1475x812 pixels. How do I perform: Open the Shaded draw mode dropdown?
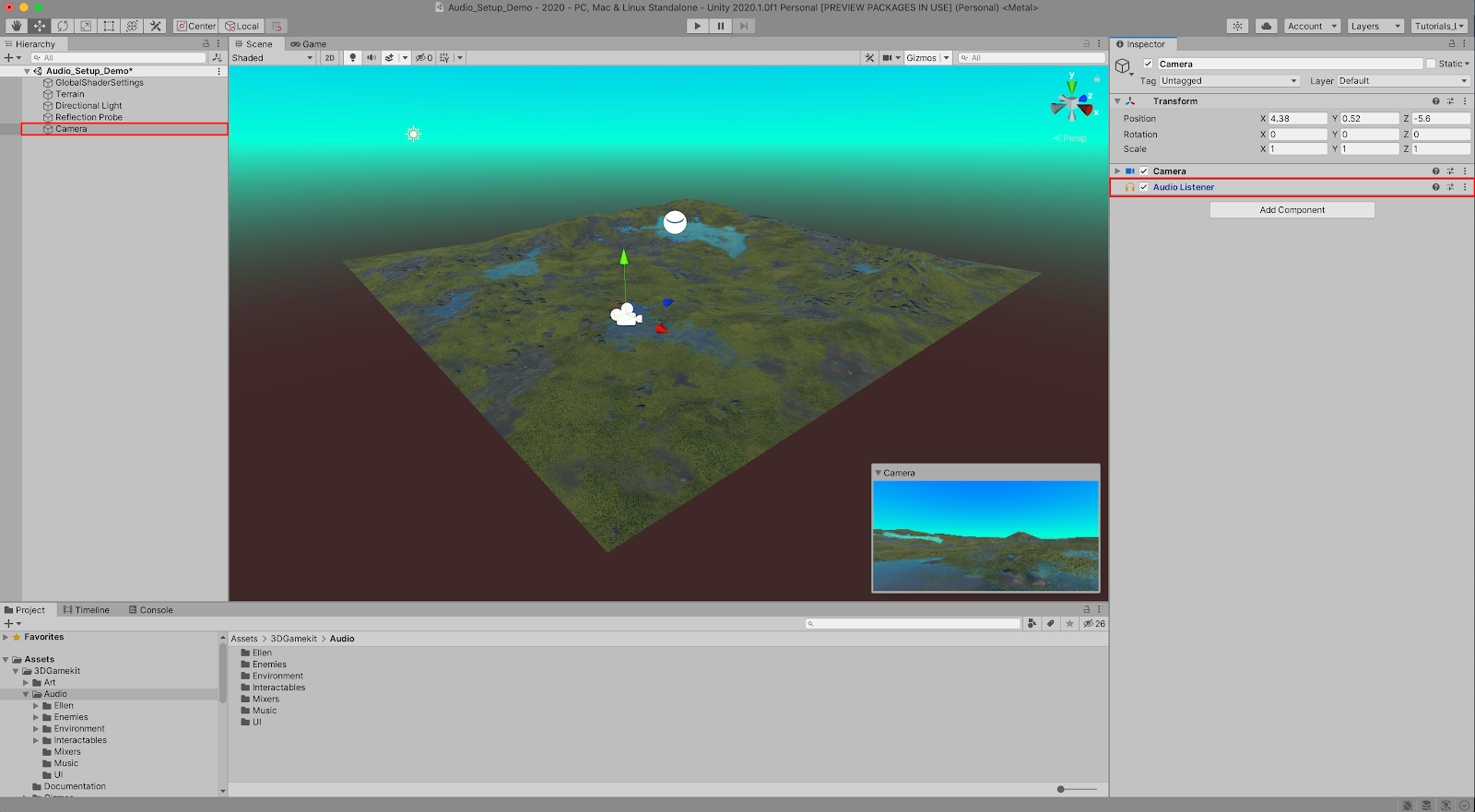pos(273,58)
